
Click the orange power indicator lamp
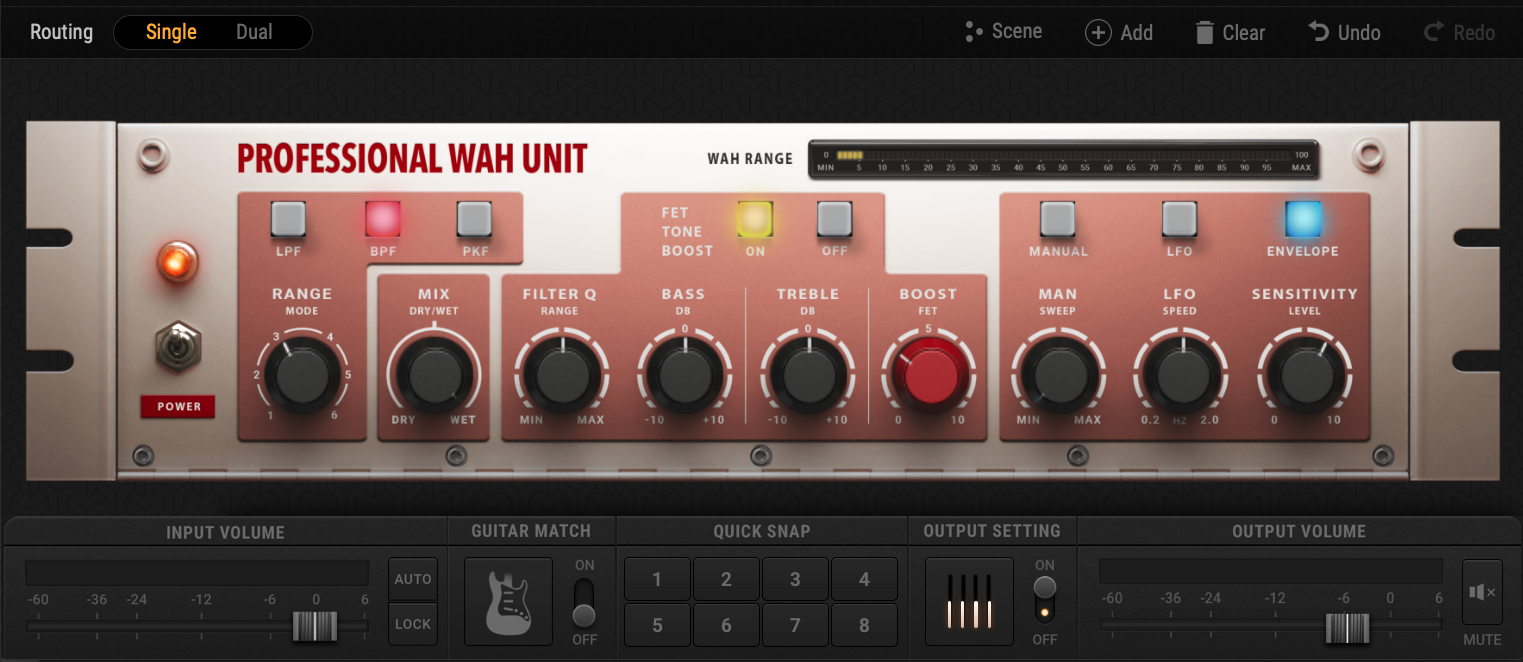coord(177,262)
